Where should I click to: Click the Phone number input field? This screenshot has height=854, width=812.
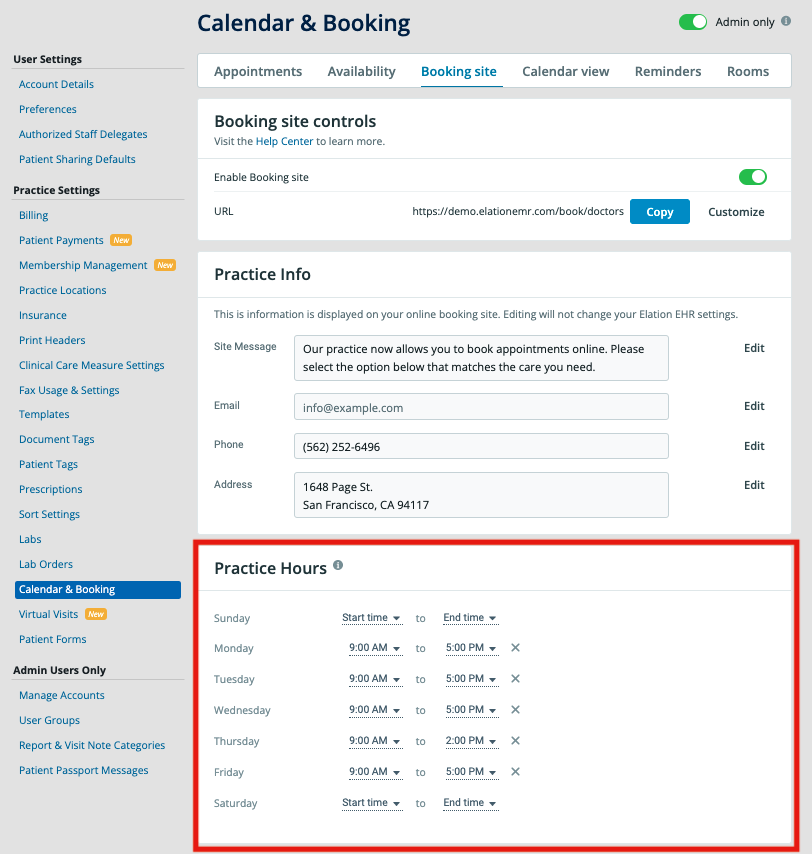click(480, 445)
